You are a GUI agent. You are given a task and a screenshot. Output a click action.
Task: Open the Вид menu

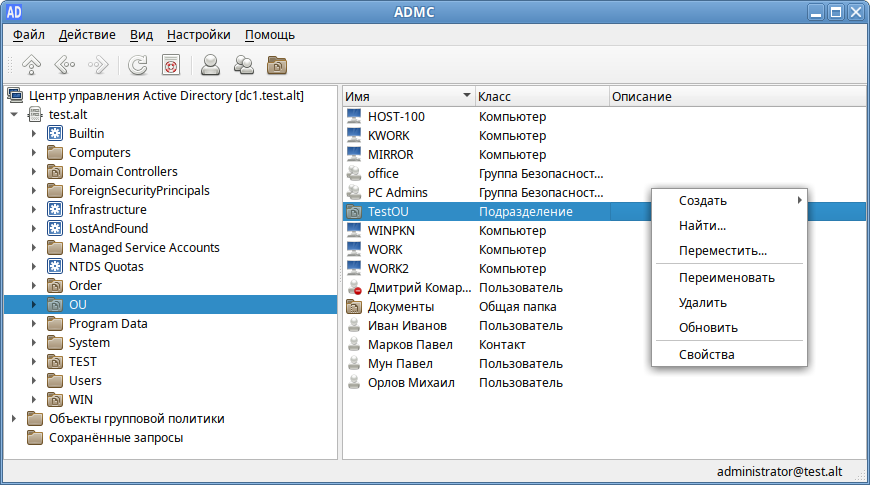click(141, 35)
